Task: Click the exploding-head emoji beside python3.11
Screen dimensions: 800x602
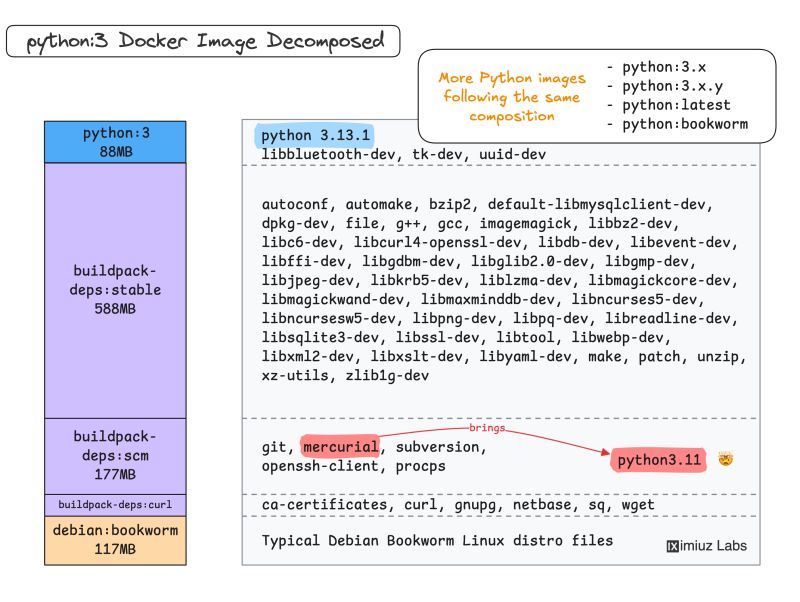Action: tap(726, 459)
